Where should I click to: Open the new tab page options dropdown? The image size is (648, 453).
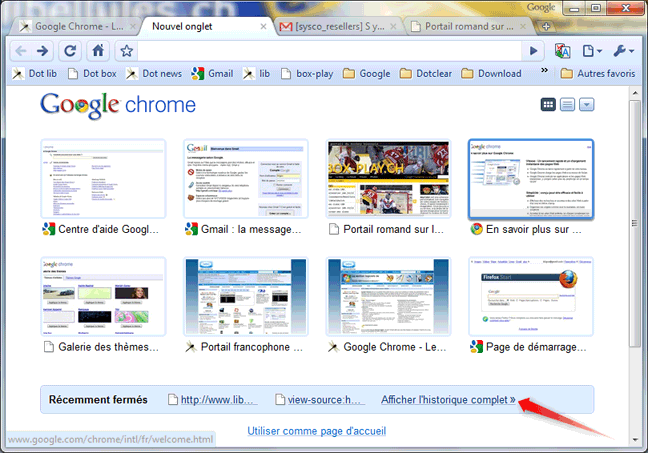coord(586,105)
